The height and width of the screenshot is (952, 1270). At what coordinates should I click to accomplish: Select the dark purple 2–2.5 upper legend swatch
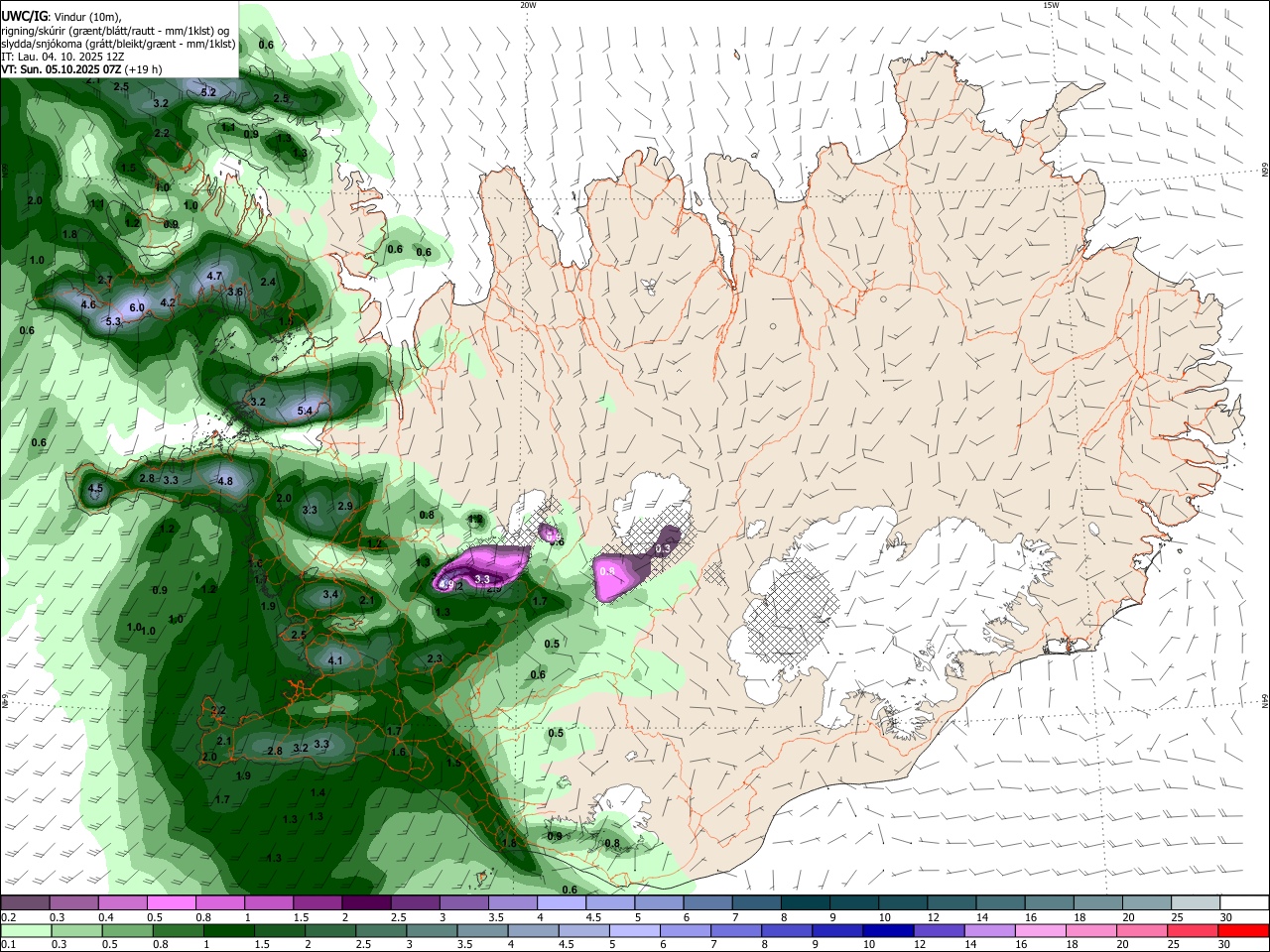click(x=366, y=902)
